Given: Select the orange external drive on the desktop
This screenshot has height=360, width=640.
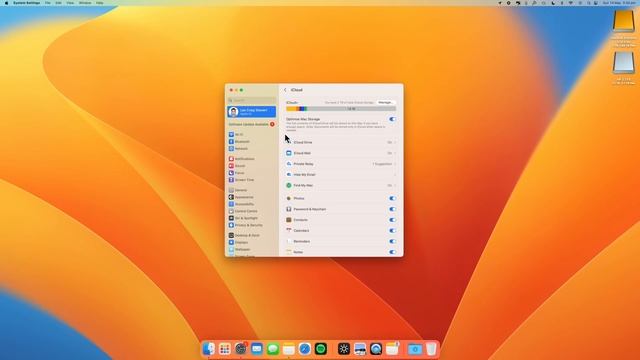Looking at the screenshot, I should point(623,21).
